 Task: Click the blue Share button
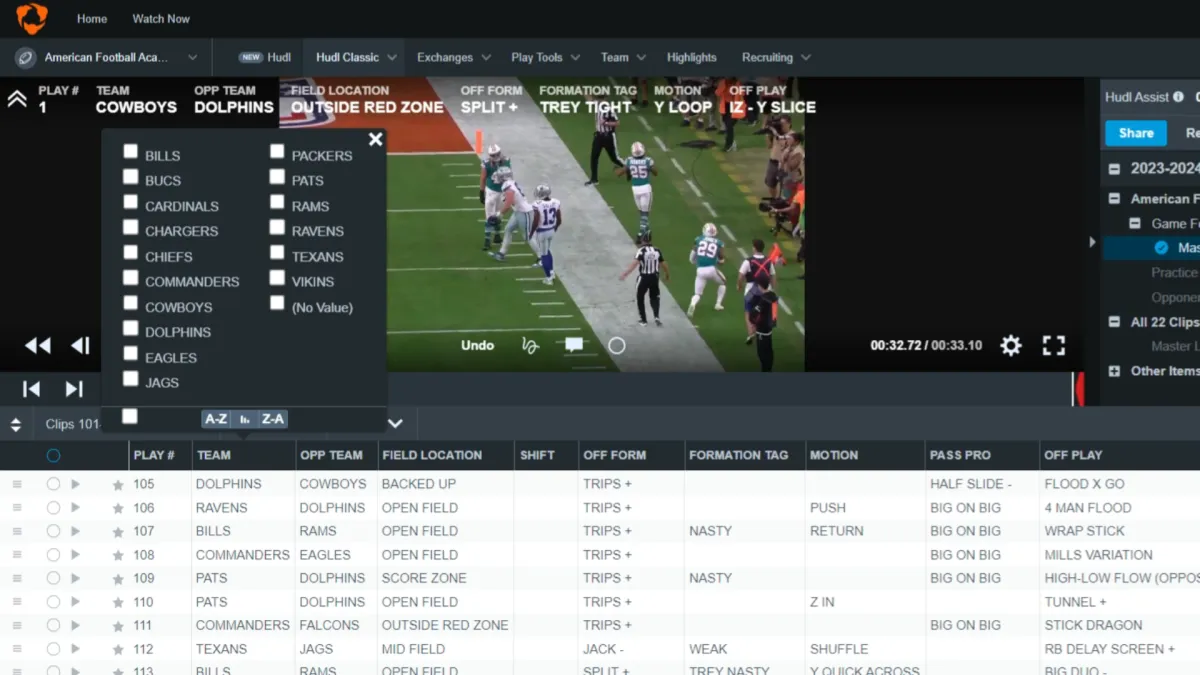click(x=1136, y=133)
